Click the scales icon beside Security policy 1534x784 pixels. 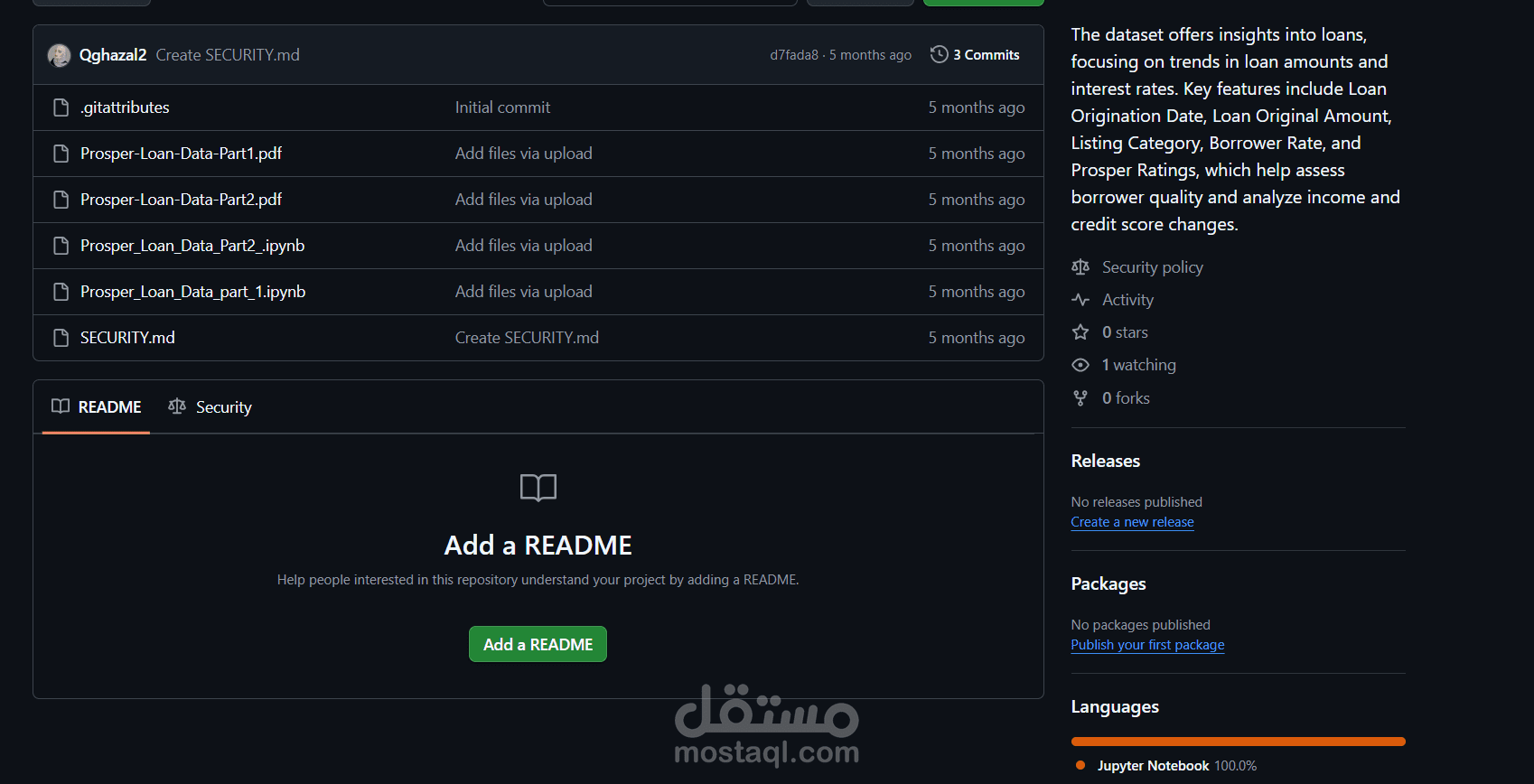point(1080,267)
